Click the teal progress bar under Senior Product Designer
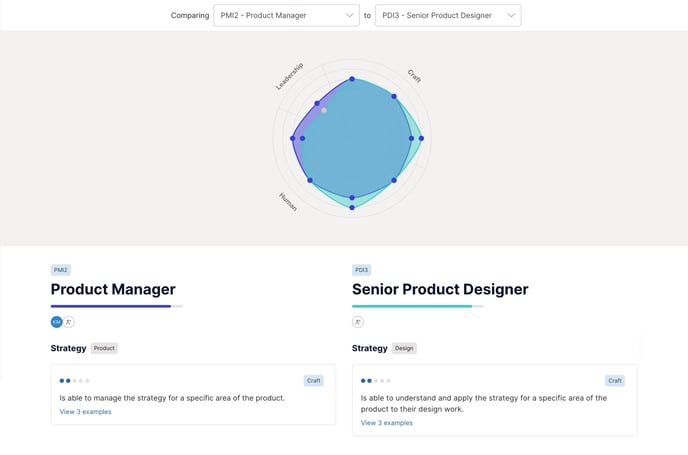This screenshot has height=455, width=688. click(412, 306)
